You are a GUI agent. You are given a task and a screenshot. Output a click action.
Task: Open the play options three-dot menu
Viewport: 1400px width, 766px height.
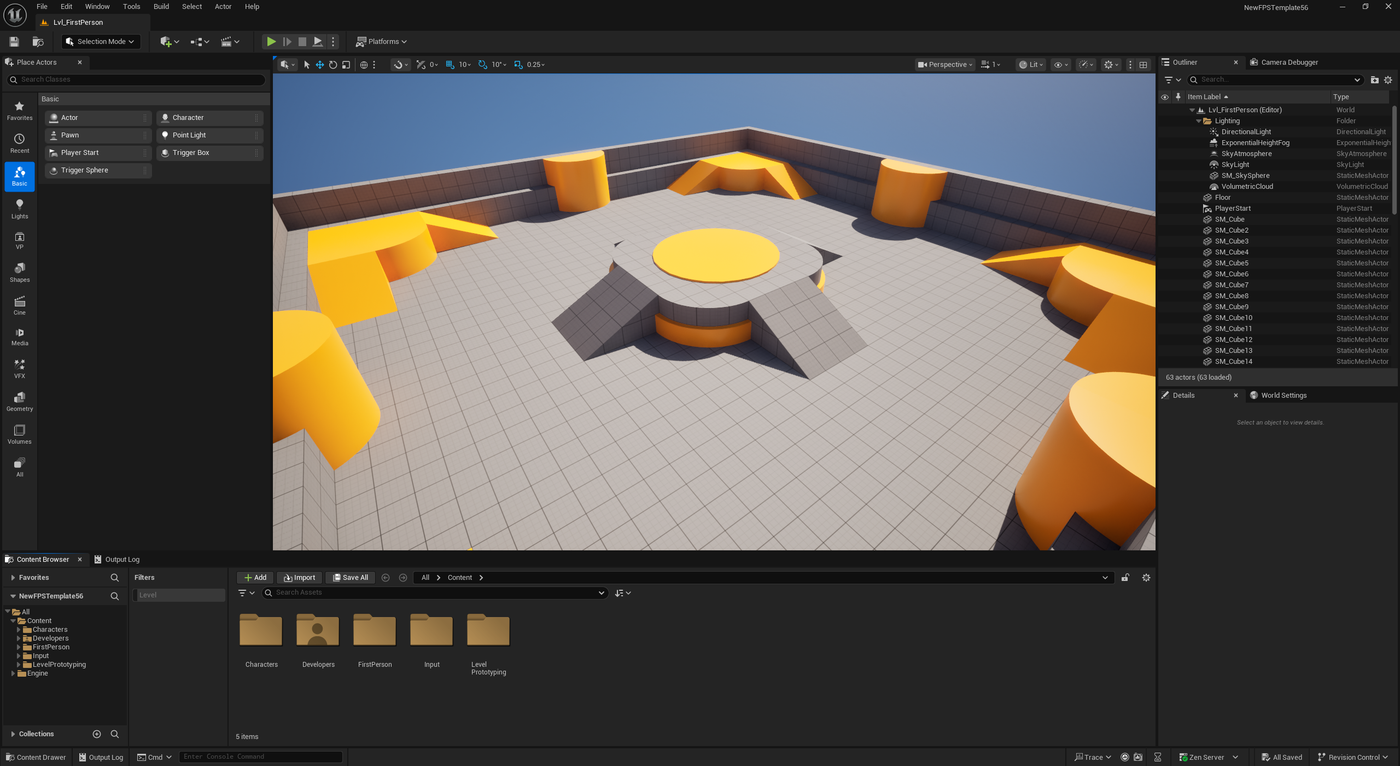pos(333,42)
